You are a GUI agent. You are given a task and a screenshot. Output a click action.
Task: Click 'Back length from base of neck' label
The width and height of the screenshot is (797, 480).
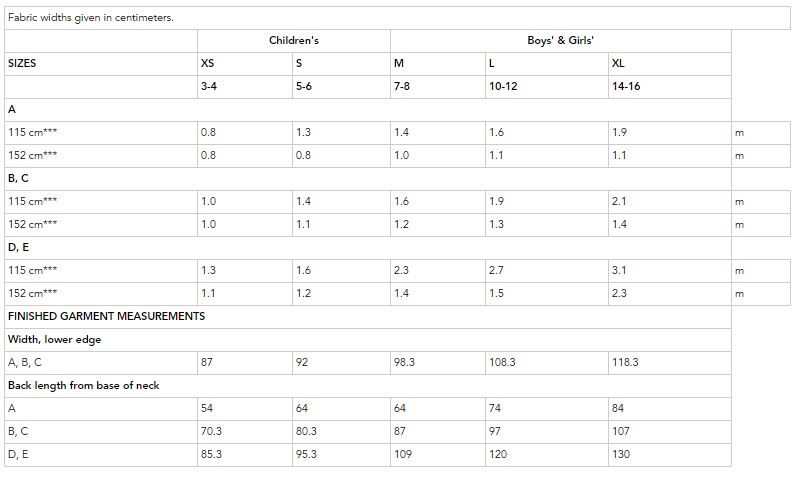[x=83, y=385]
